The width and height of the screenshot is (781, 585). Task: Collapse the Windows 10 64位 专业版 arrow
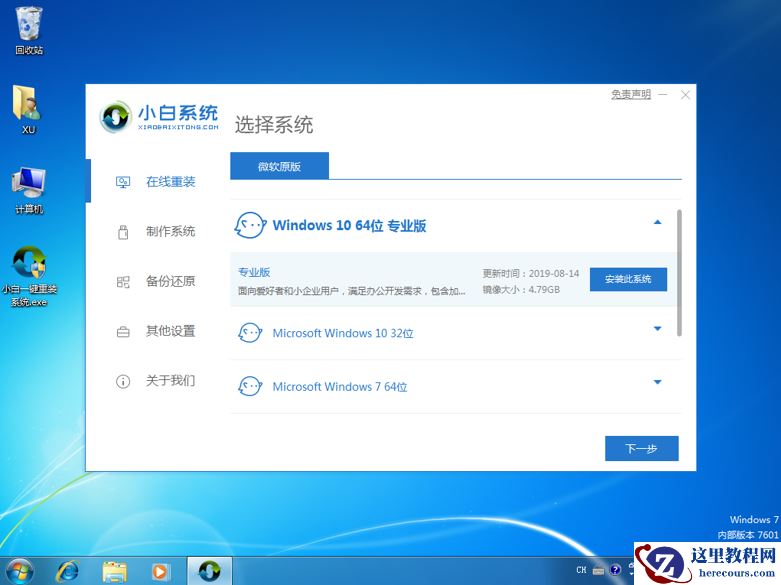pos(657,223)
